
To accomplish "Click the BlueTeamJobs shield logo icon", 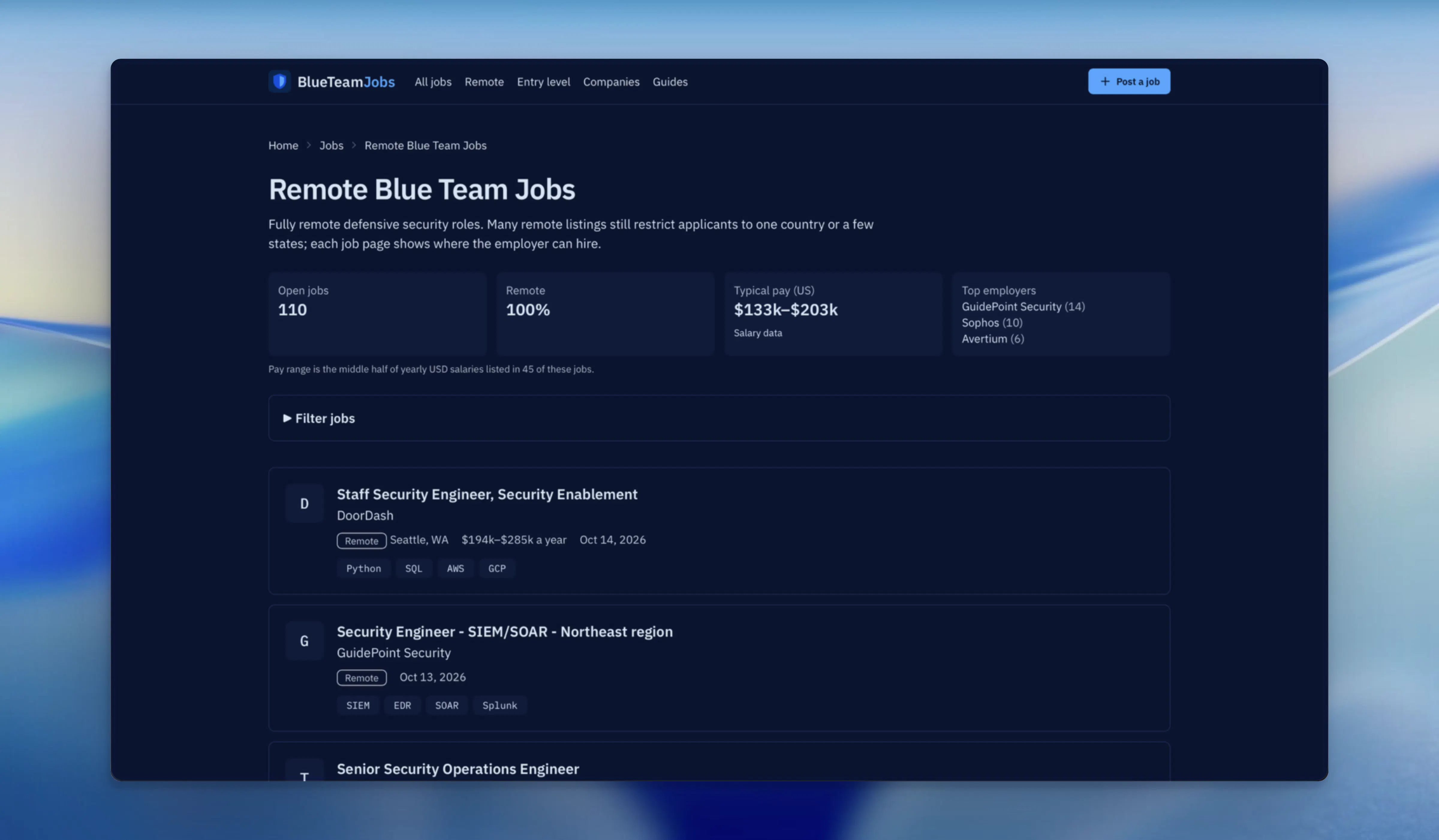I will (x=279, y=82).
